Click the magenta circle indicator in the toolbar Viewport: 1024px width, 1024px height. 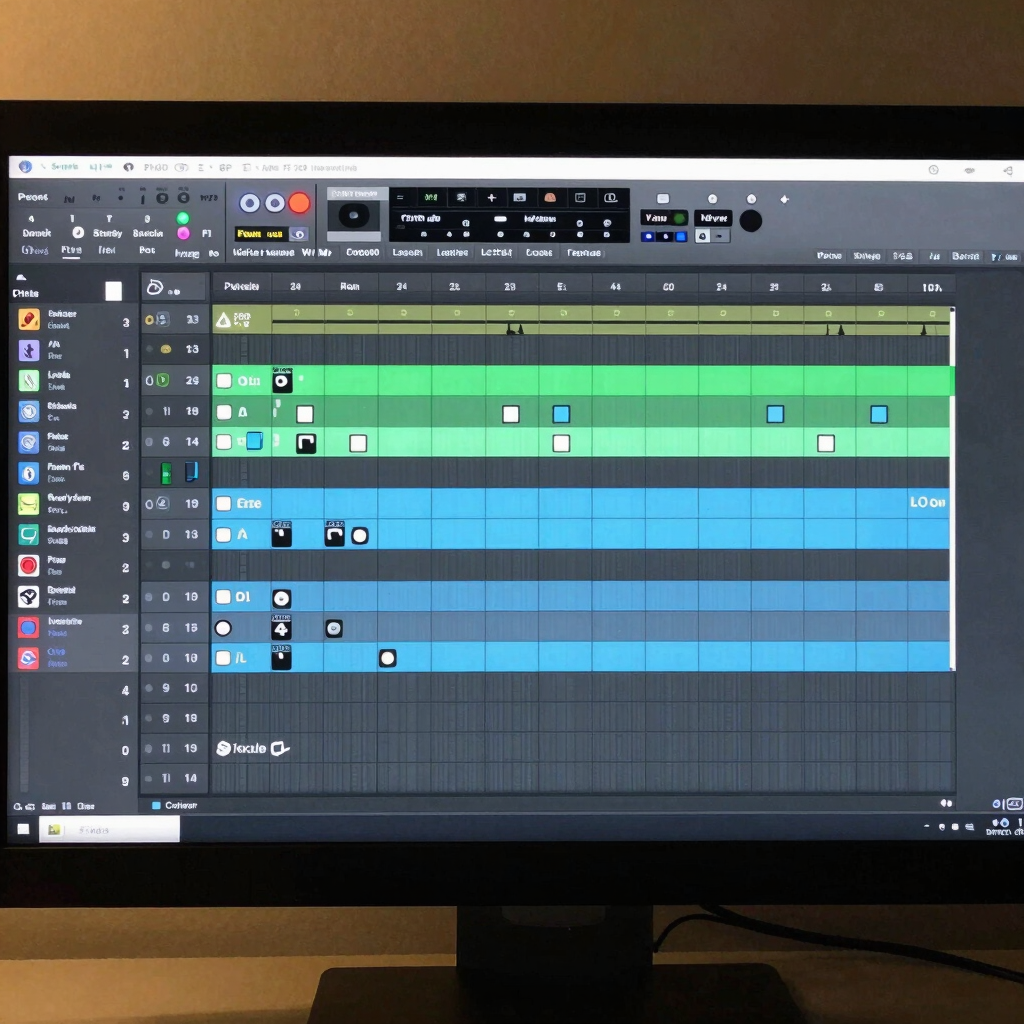point(184,233)
